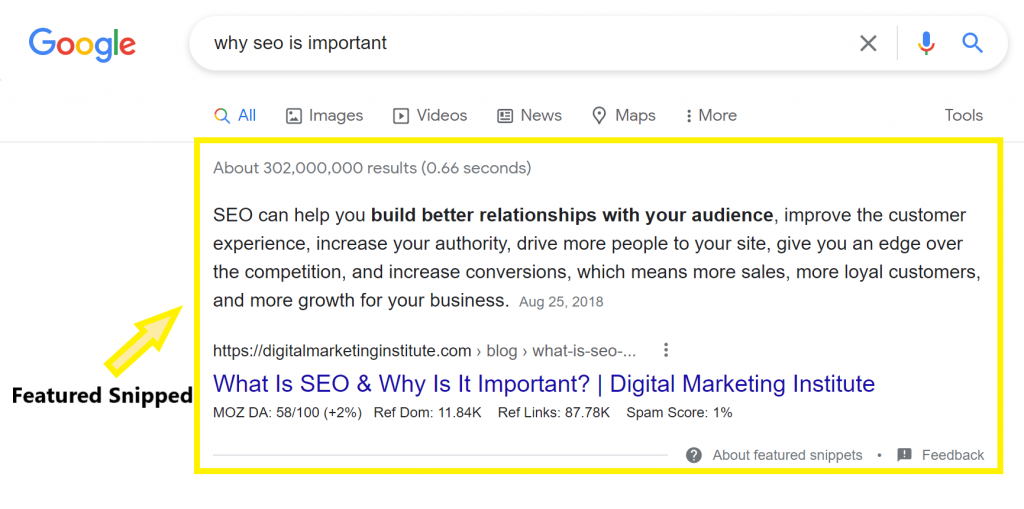Screen dimensions: 1024x509
Task: Click the Google logo
Action: (82, 44)
